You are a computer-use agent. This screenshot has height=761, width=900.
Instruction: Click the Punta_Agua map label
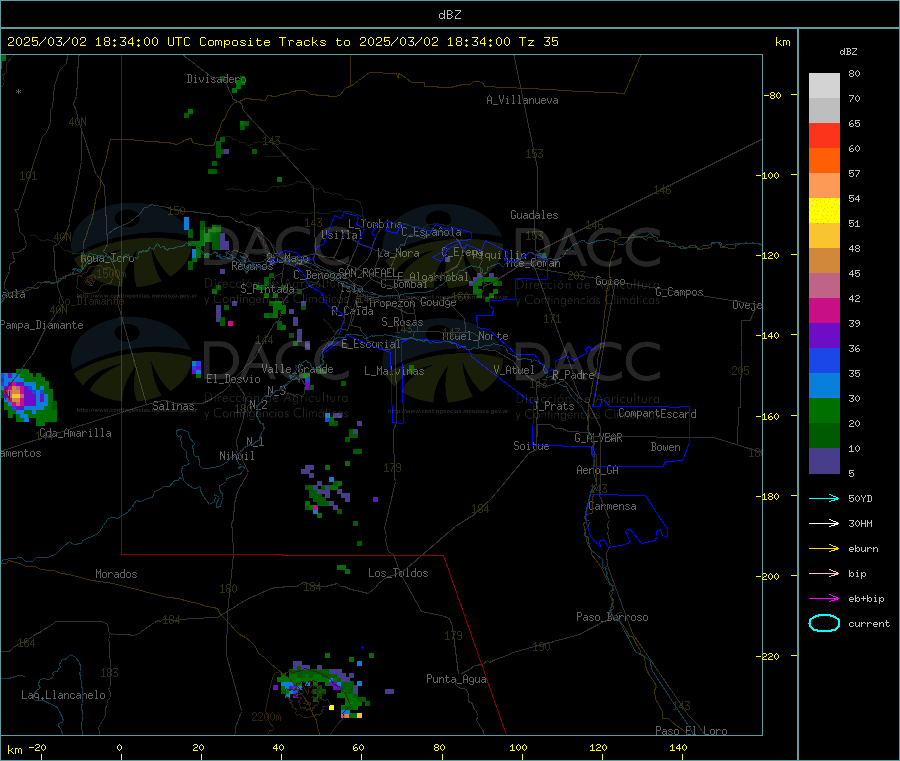456,679
